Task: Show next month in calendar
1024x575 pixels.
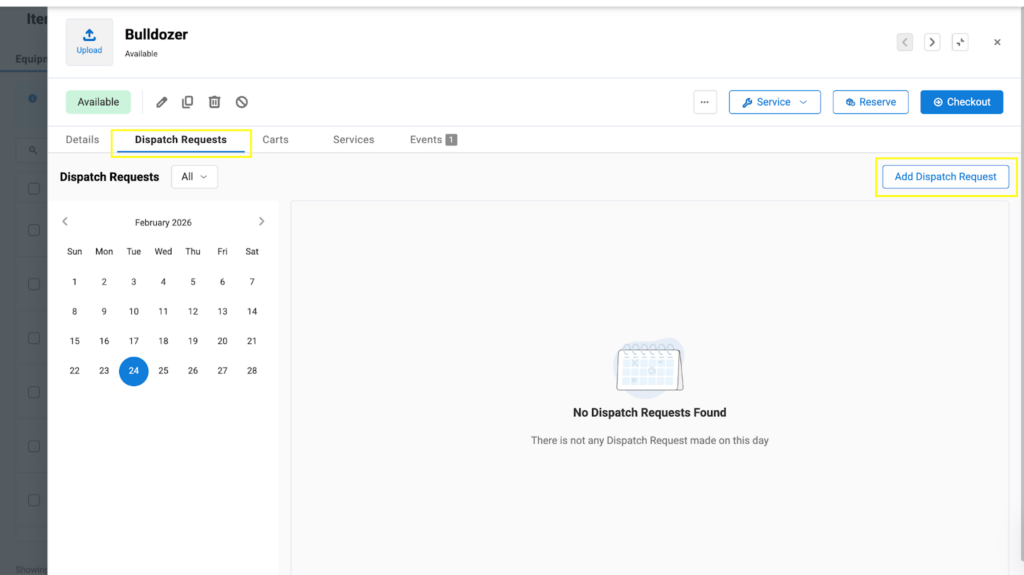Action: [262, 222]
